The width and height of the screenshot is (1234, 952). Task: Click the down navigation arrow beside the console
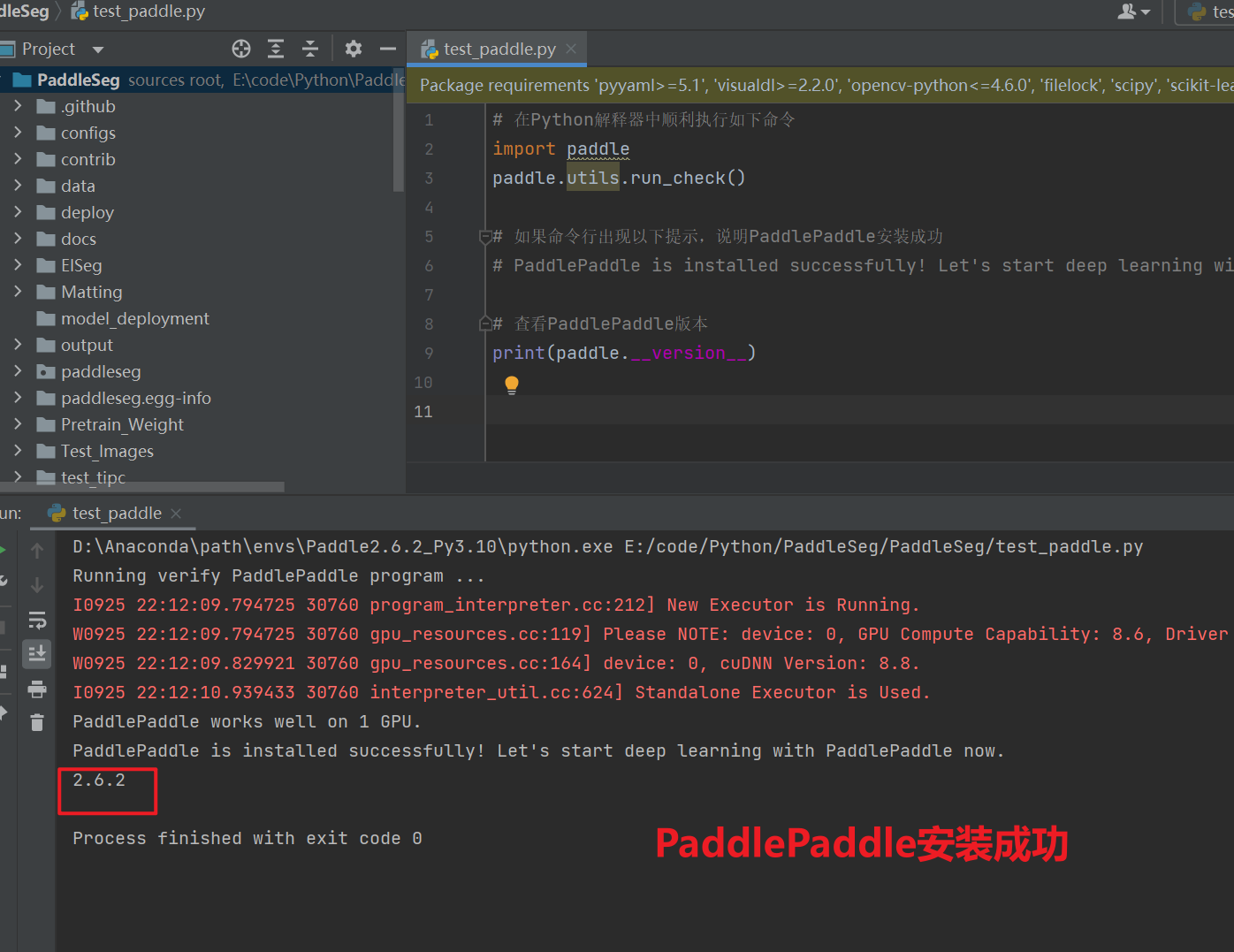tap(36, 584)
